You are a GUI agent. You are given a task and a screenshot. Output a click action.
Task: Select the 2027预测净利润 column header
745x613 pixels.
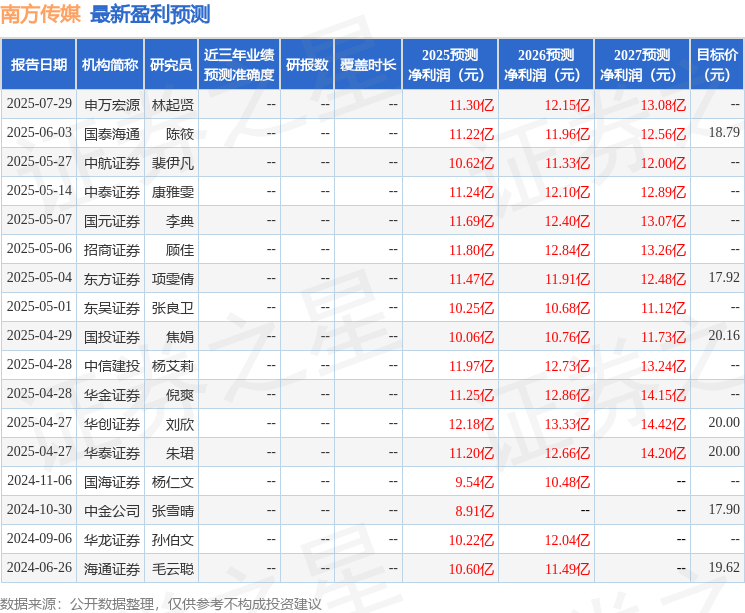pos(642,65)
